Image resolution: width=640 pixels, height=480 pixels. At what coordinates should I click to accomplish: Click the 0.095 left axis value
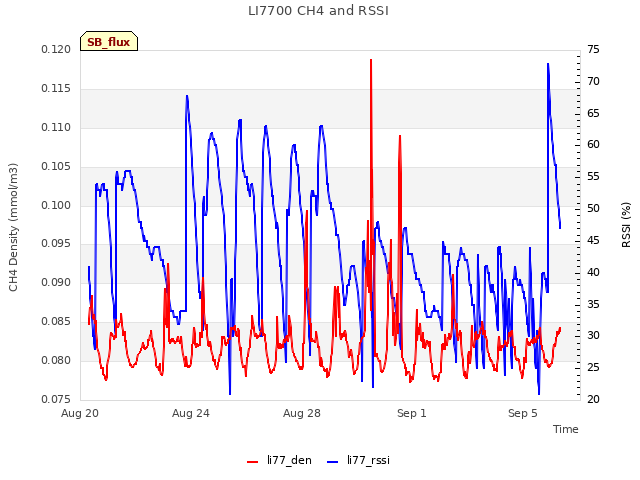pos(56,244)
